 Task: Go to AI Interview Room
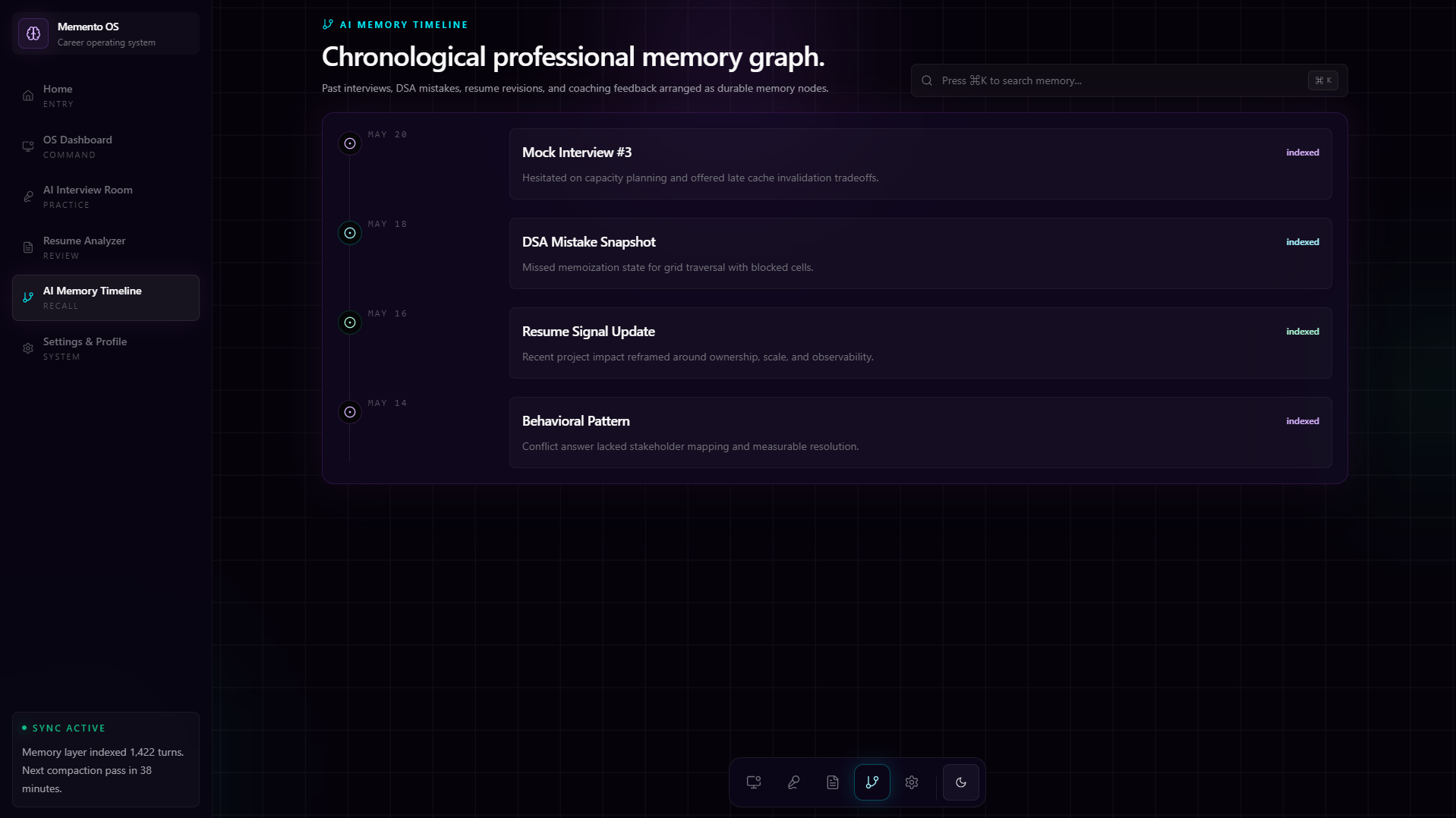tap(106, 197)
